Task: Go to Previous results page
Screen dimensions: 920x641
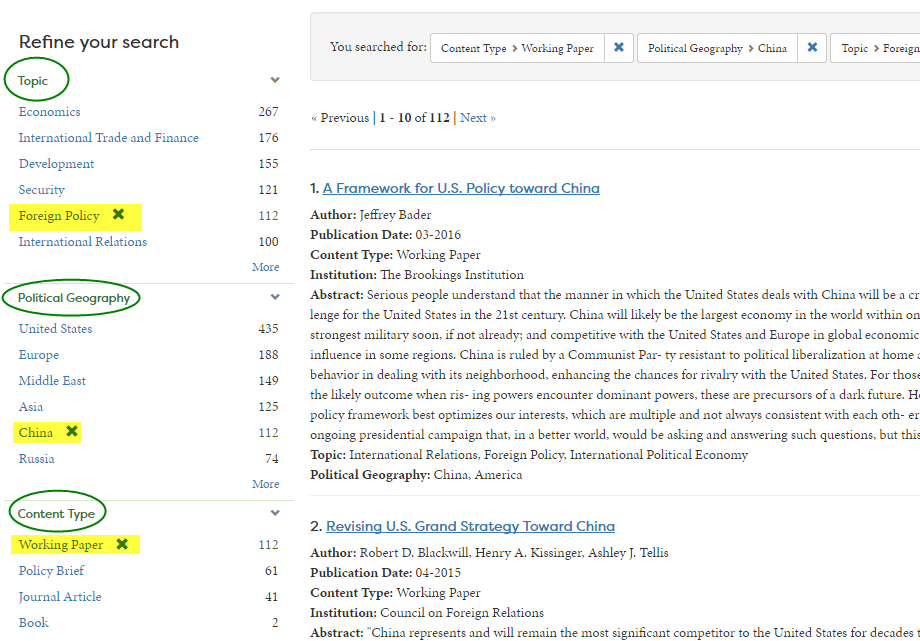Action: click(x=340, y=118)
